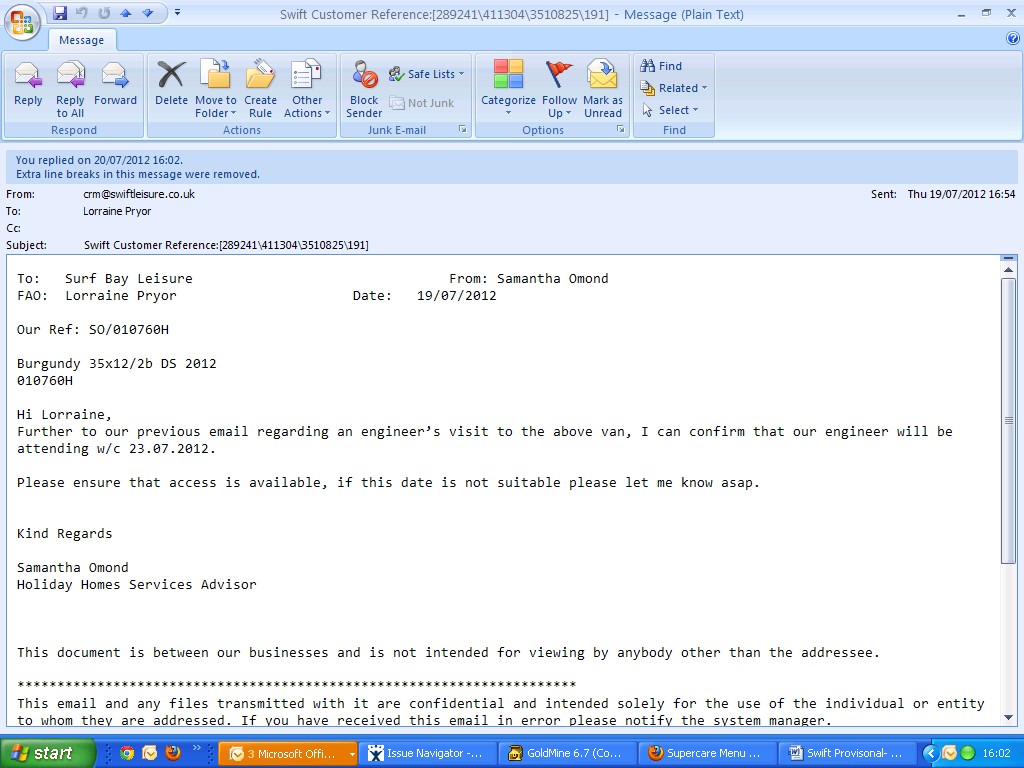This screenshot has width=1024, height=768.
Task: Click Reply to All
Action: click(x=70, y=89)
